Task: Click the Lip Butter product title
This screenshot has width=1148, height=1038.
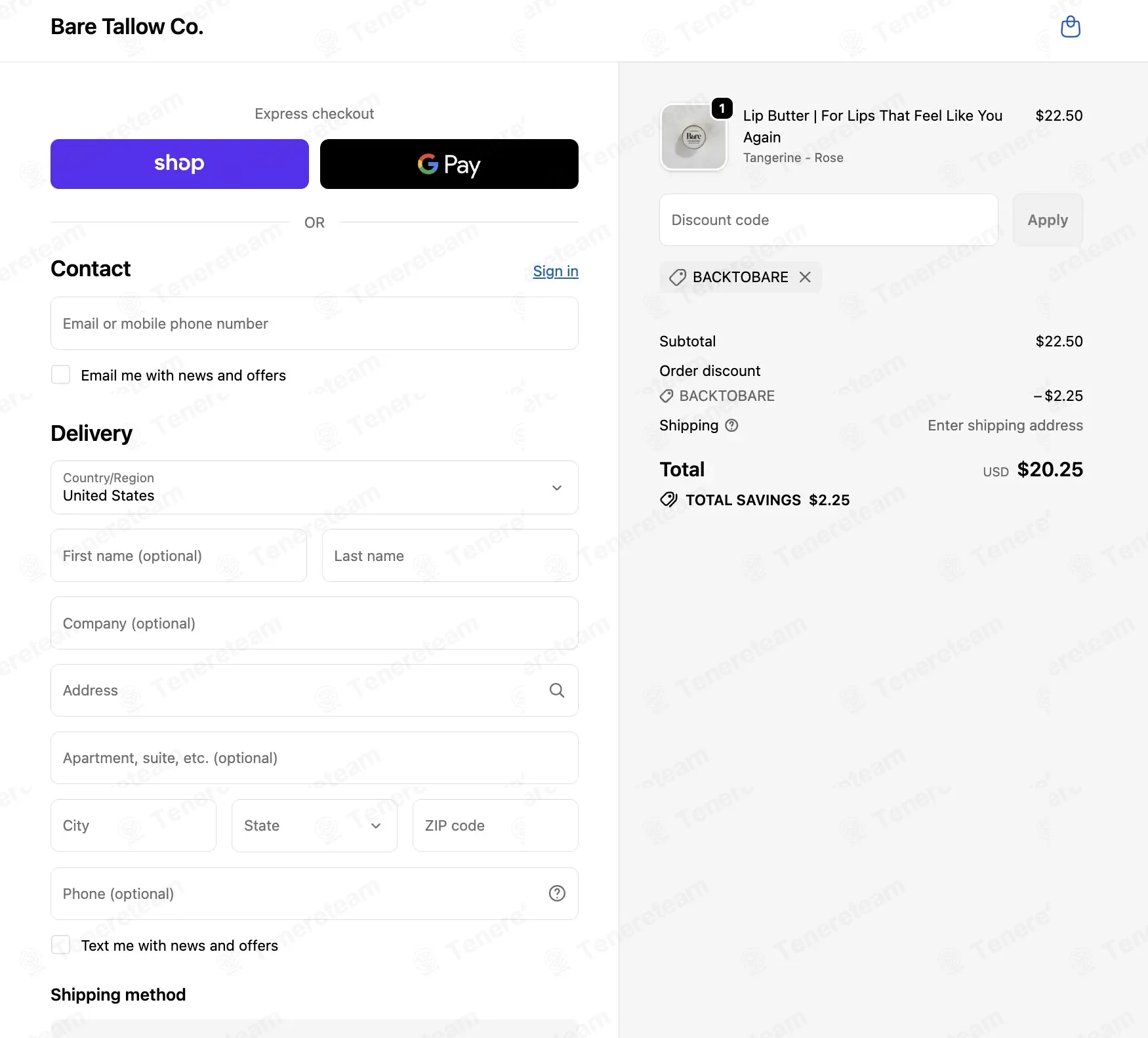Action: click(x=872, y=126)
